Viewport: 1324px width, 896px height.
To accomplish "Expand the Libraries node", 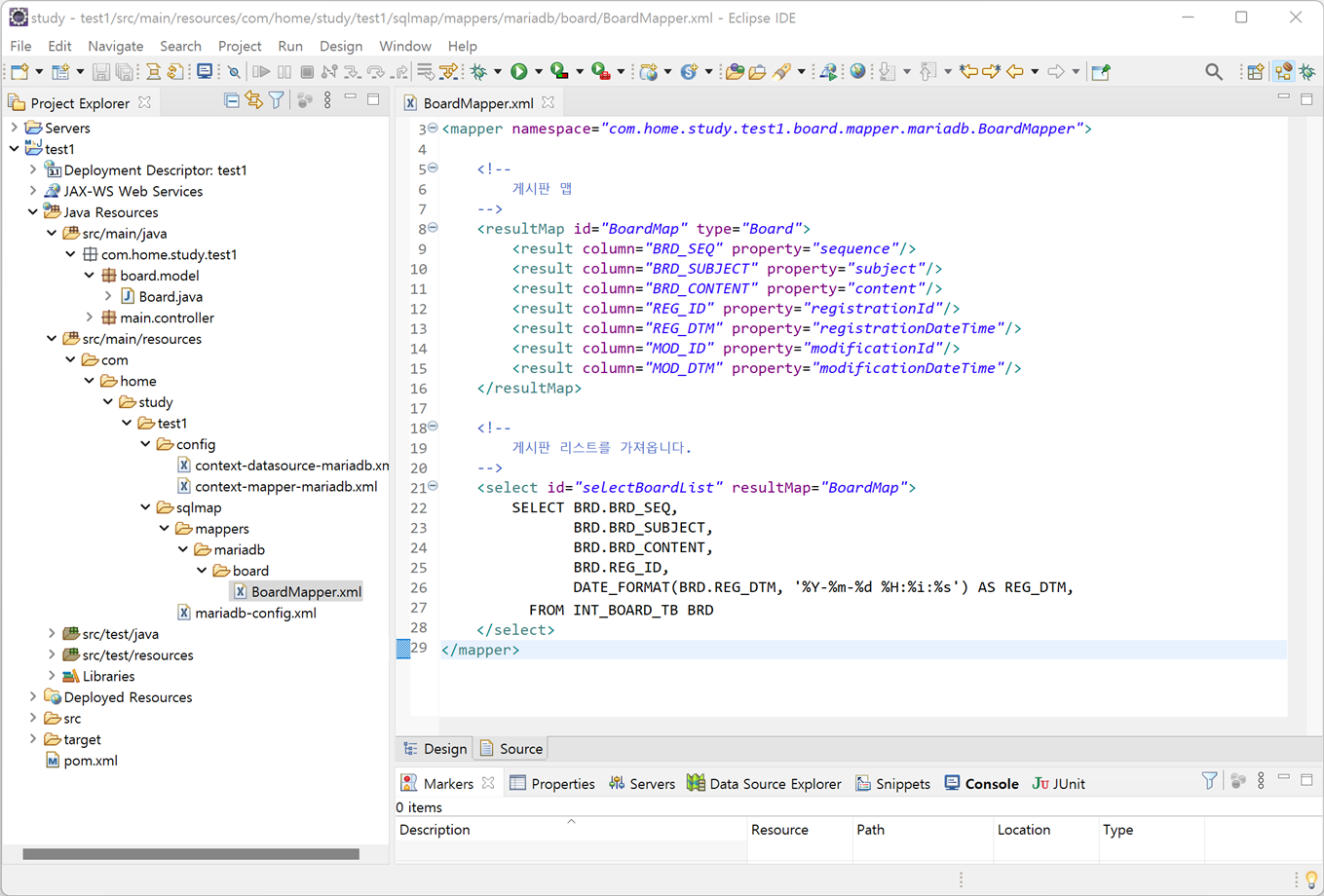I will pos(52,676).
